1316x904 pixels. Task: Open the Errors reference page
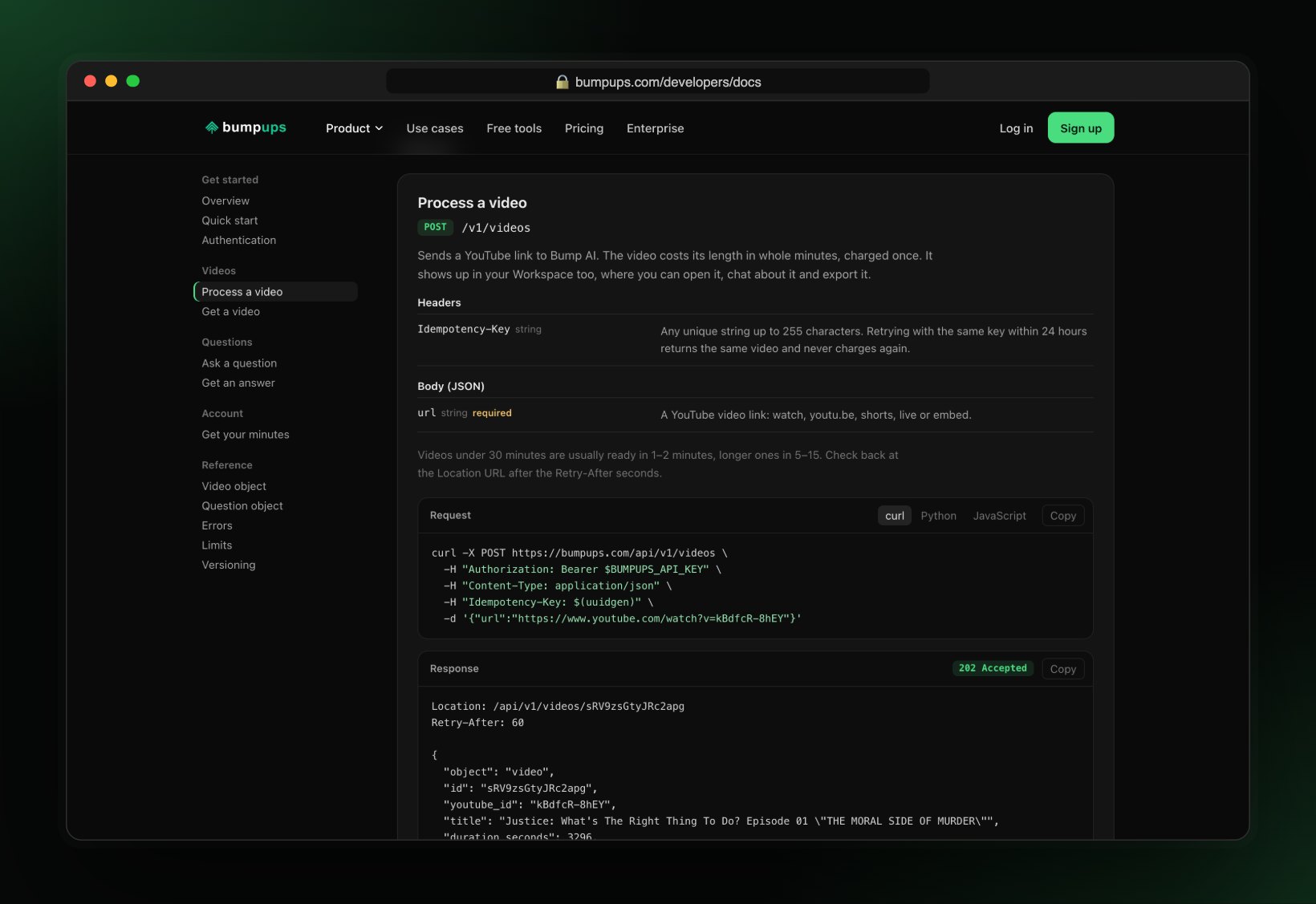pos(217,525)
